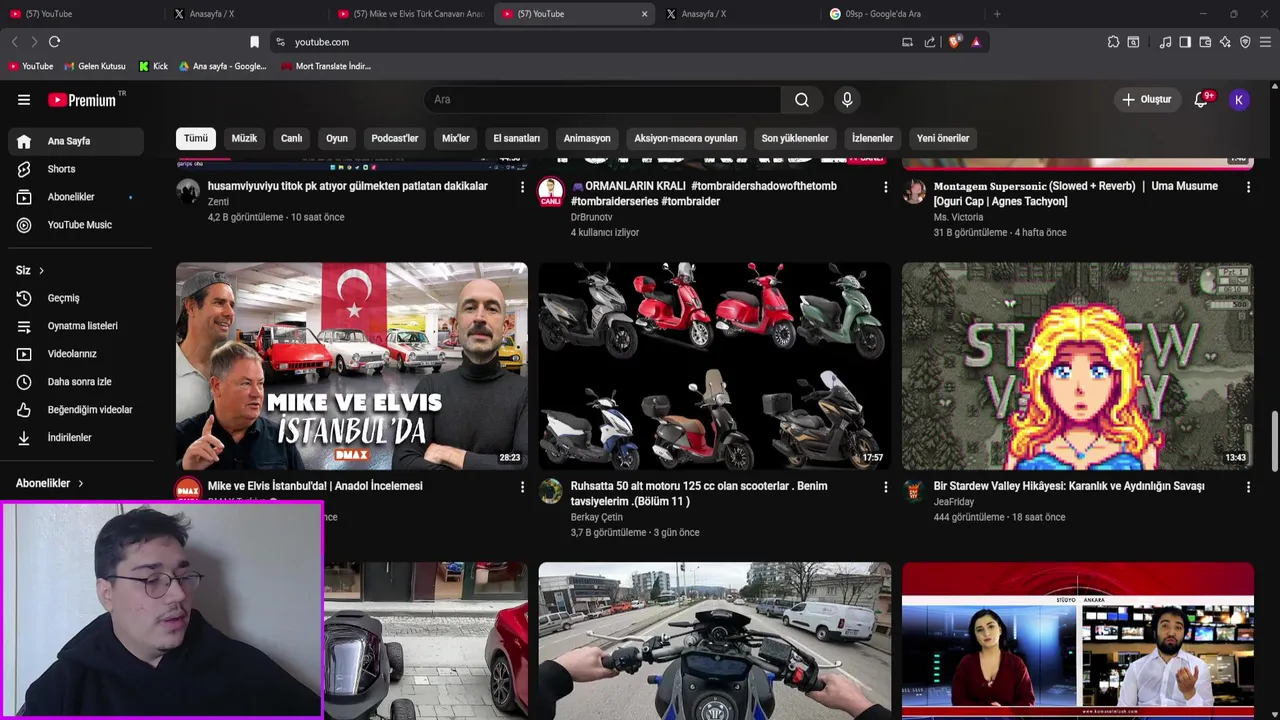Image resolution: width=1280 pixels, height=720 pixels.
Task: Play the Mike ve Elvis İstanbul'da thumbnail
Action: point(352,366)
